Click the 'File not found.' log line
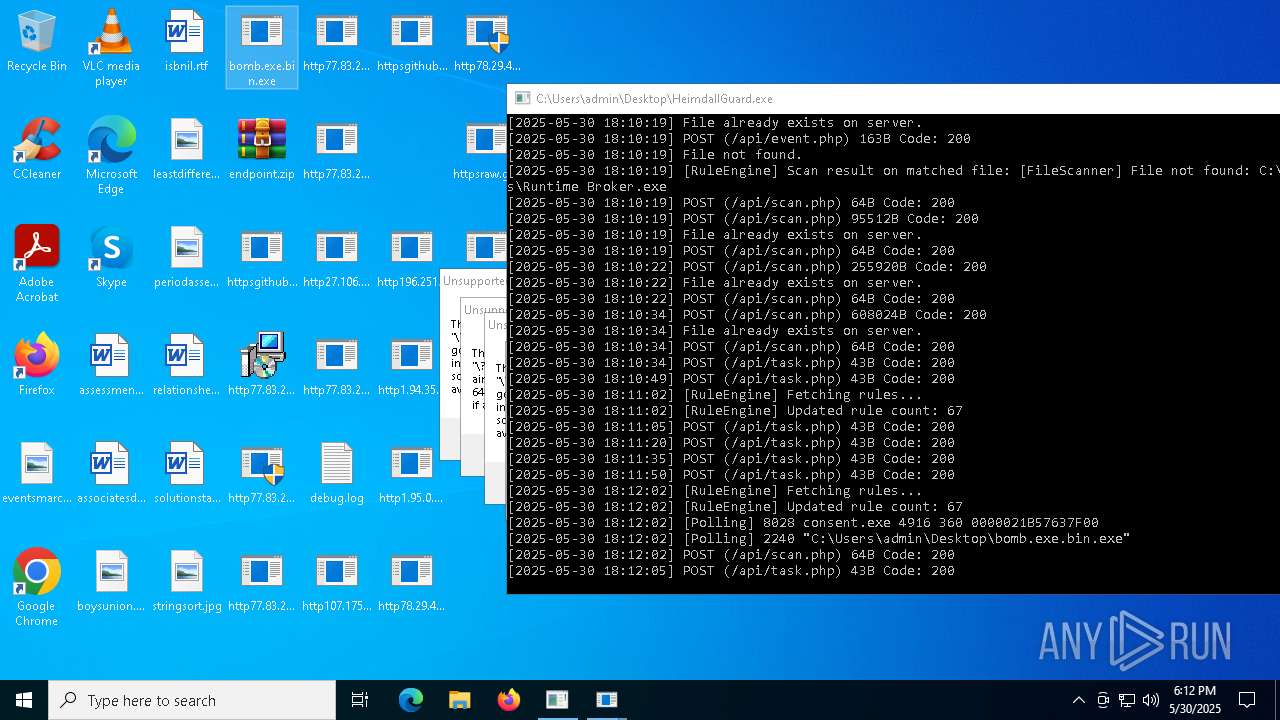 [x=655, y=155]
